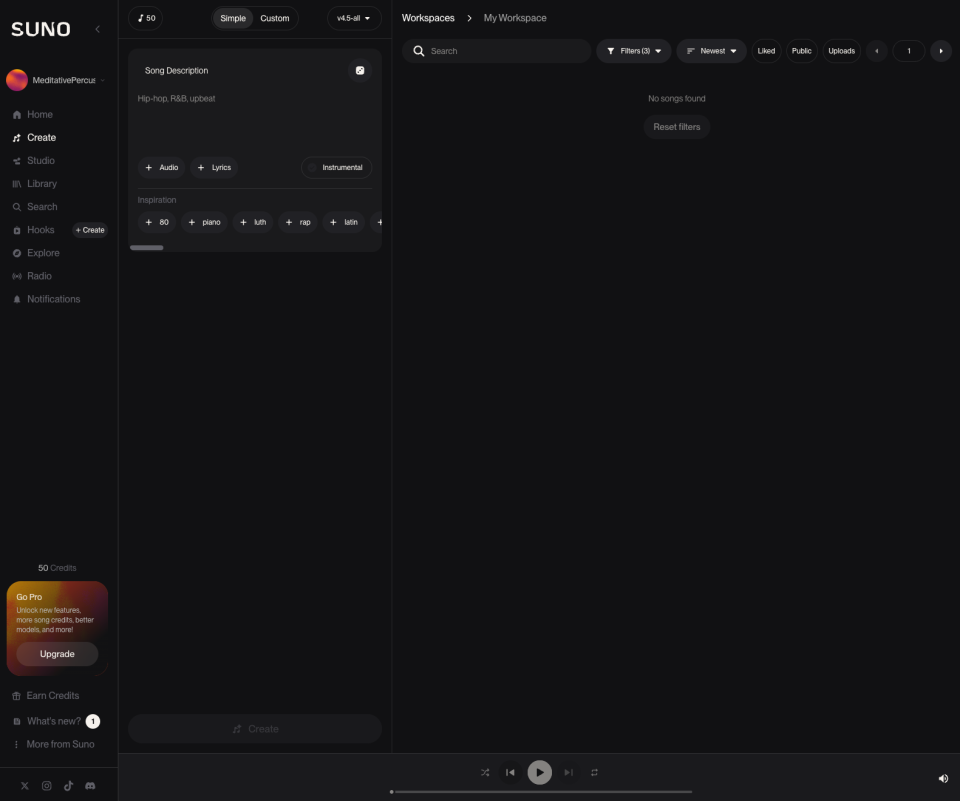Click the Workspaces breadcrumb link
The width and height of the screenshot is (960, 801).
click(428, 18)
